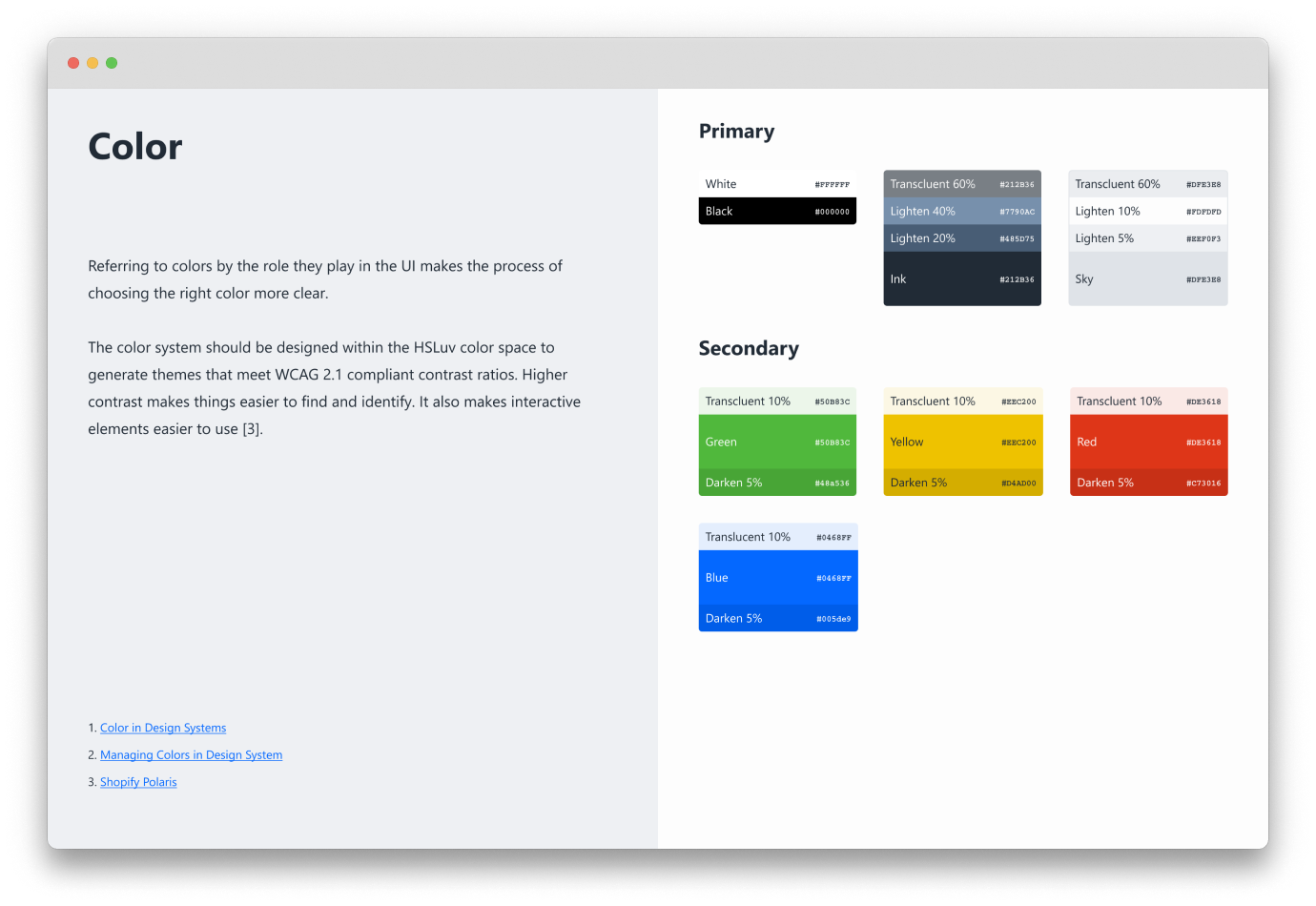Click the red close window button
Viewport: 1316px width, 906px height.
point(73,63)
